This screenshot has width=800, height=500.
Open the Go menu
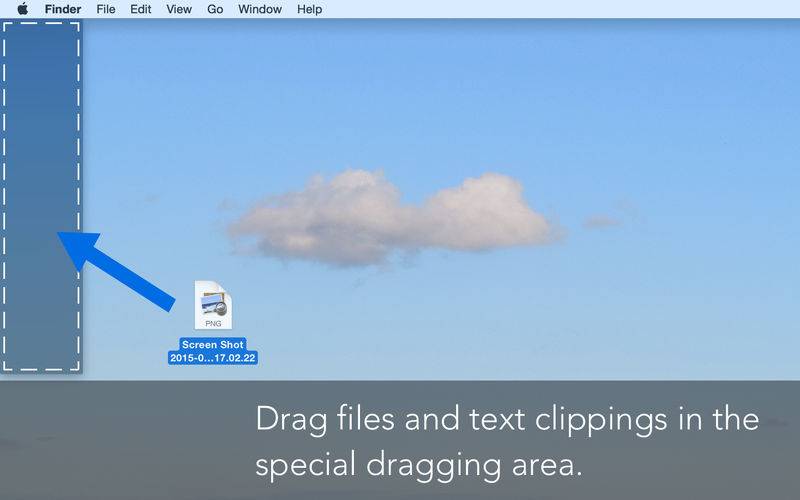215,9
